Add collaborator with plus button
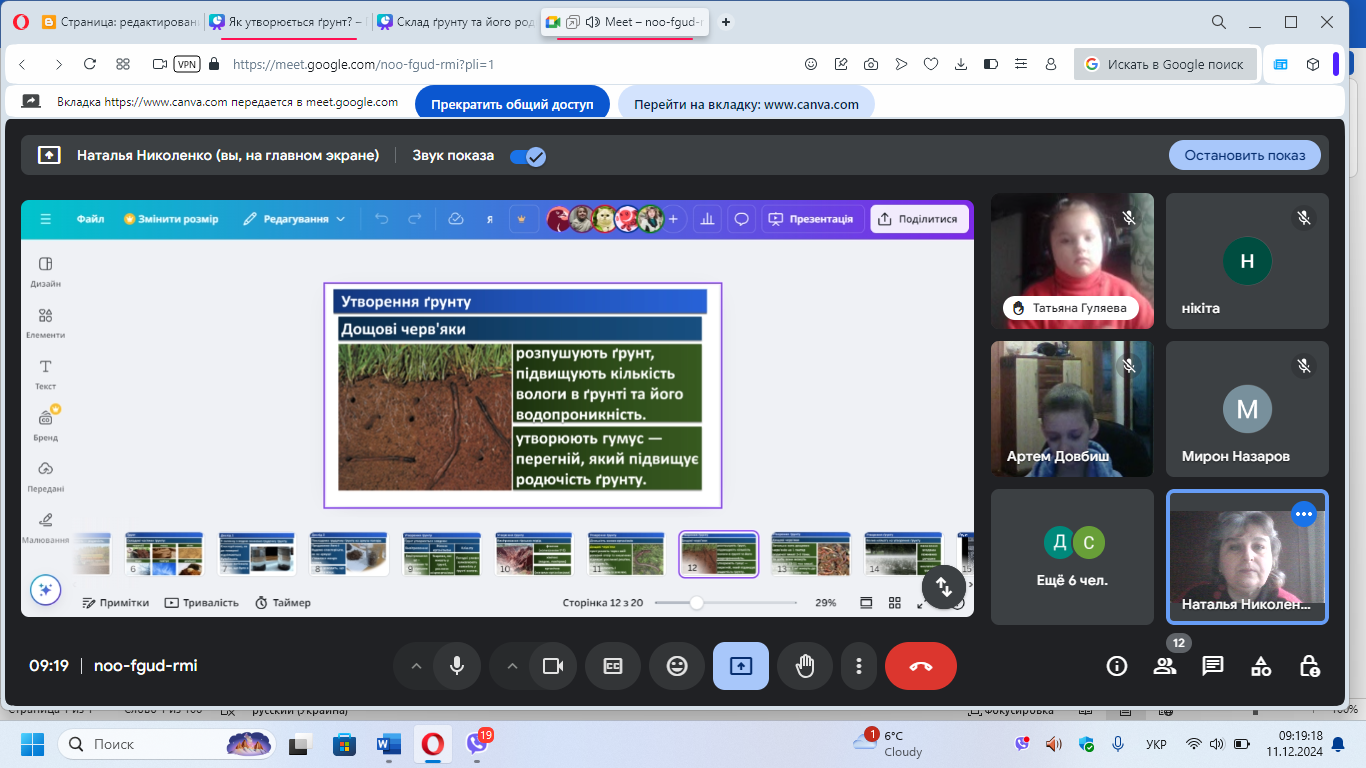This screenshot has height=768, width=1366. click(x=673, y=219)
